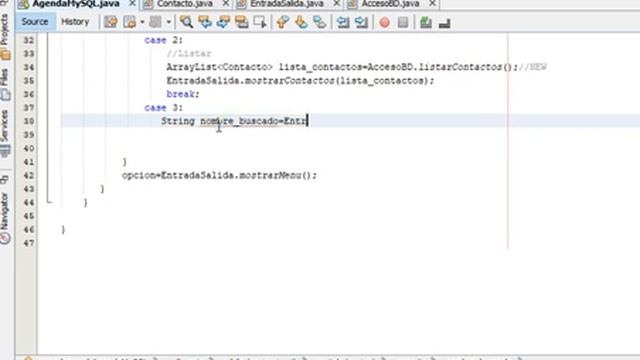Click Shift Line Left icon

[343, 22]
